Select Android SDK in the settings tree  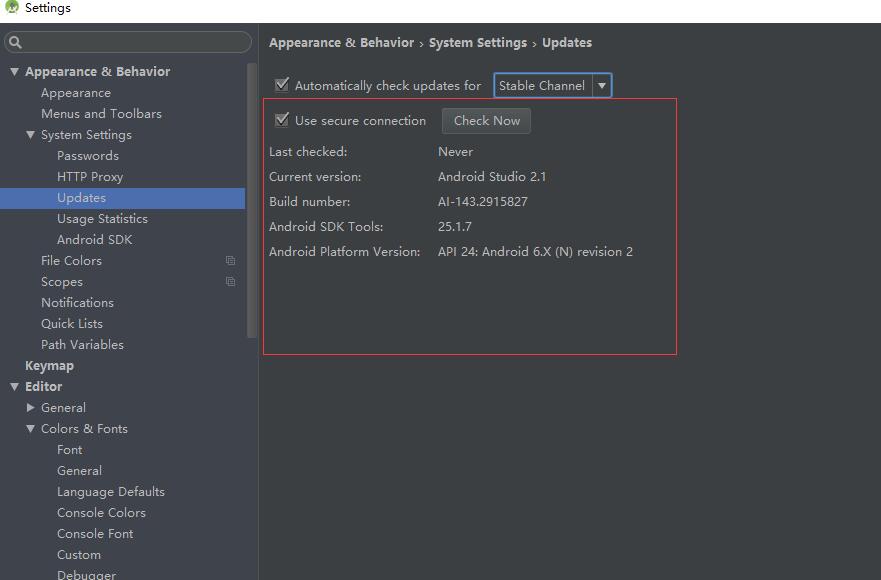(x=94, y=240)
